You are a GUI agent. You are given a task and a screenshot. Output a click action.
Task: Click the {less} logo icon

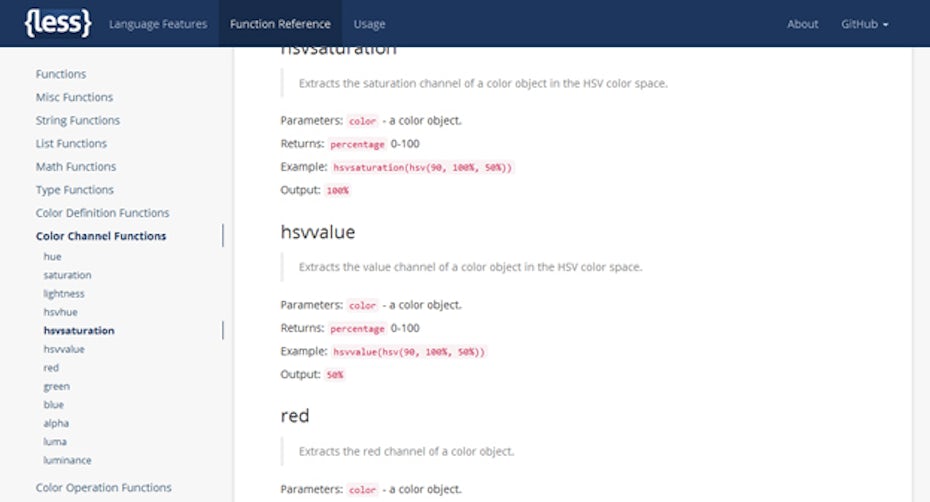coord(58,23)
